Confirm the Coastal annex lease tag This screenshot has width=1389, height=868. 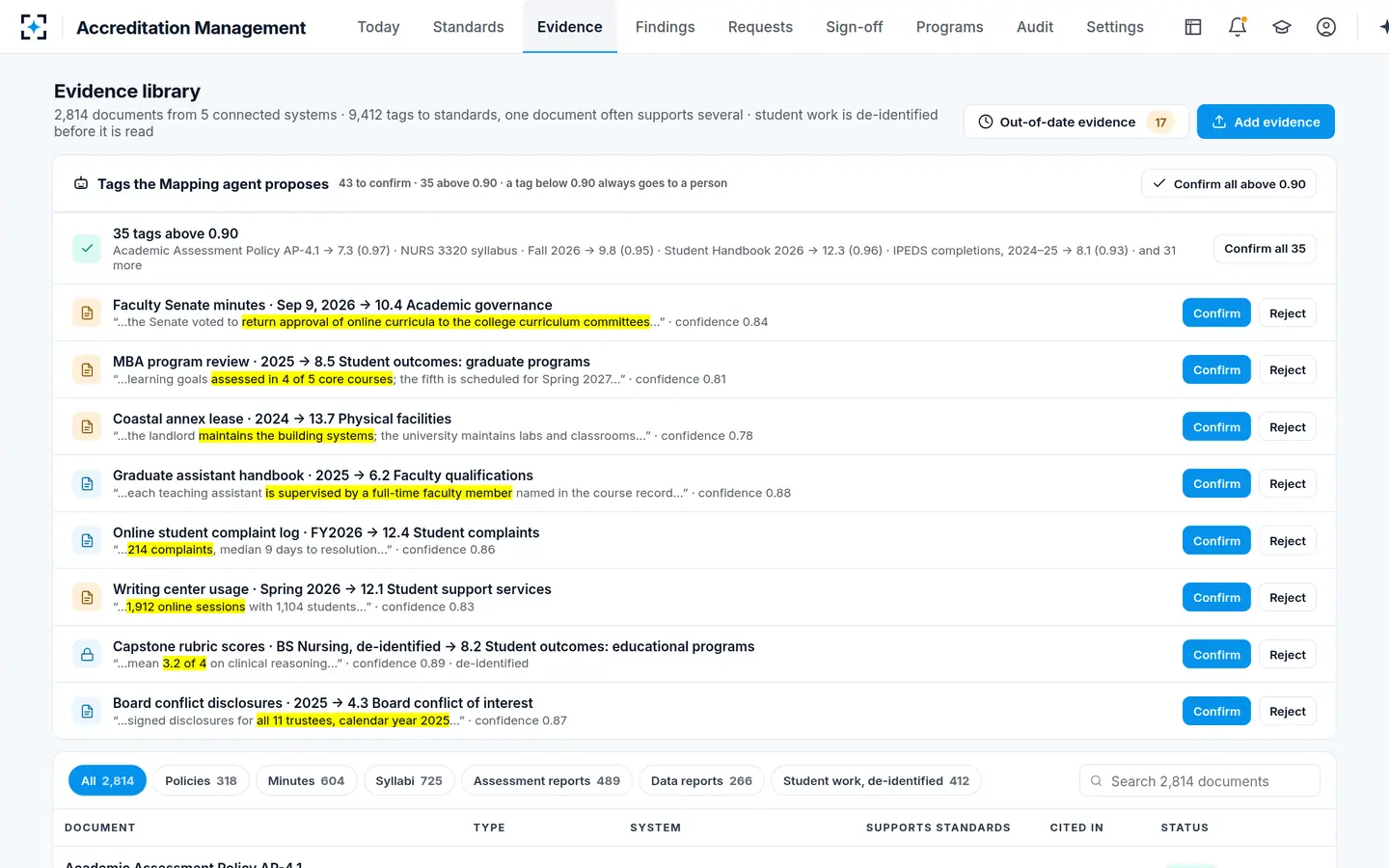[1216, 427]
